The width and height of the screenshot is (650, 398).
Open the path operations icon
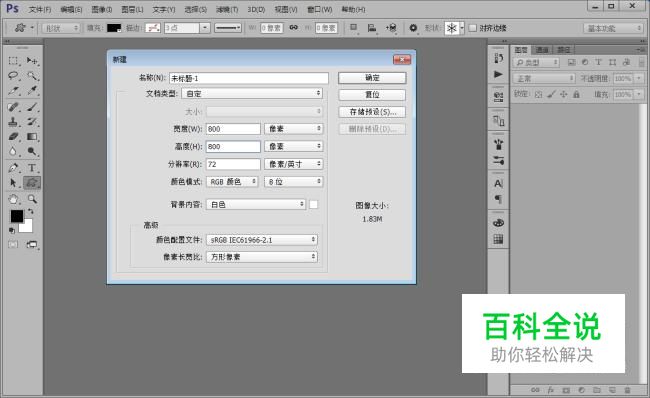coord(354,28)
